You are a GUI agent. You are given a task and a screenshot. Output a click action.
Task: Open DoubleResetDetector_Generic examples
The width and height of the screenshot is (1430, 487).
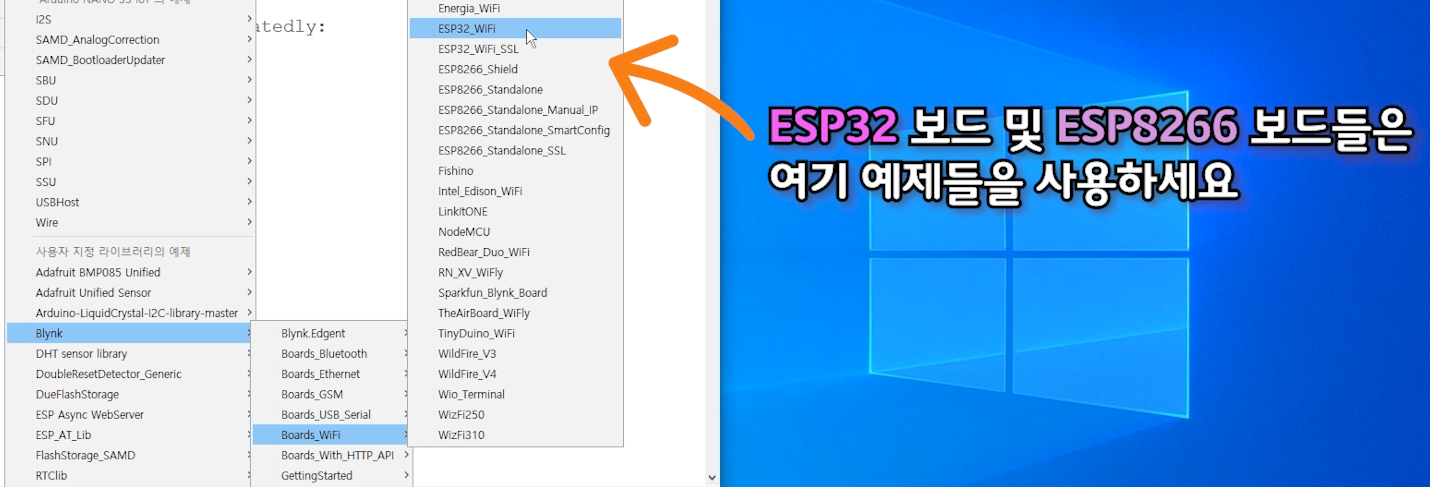point(131,374)
